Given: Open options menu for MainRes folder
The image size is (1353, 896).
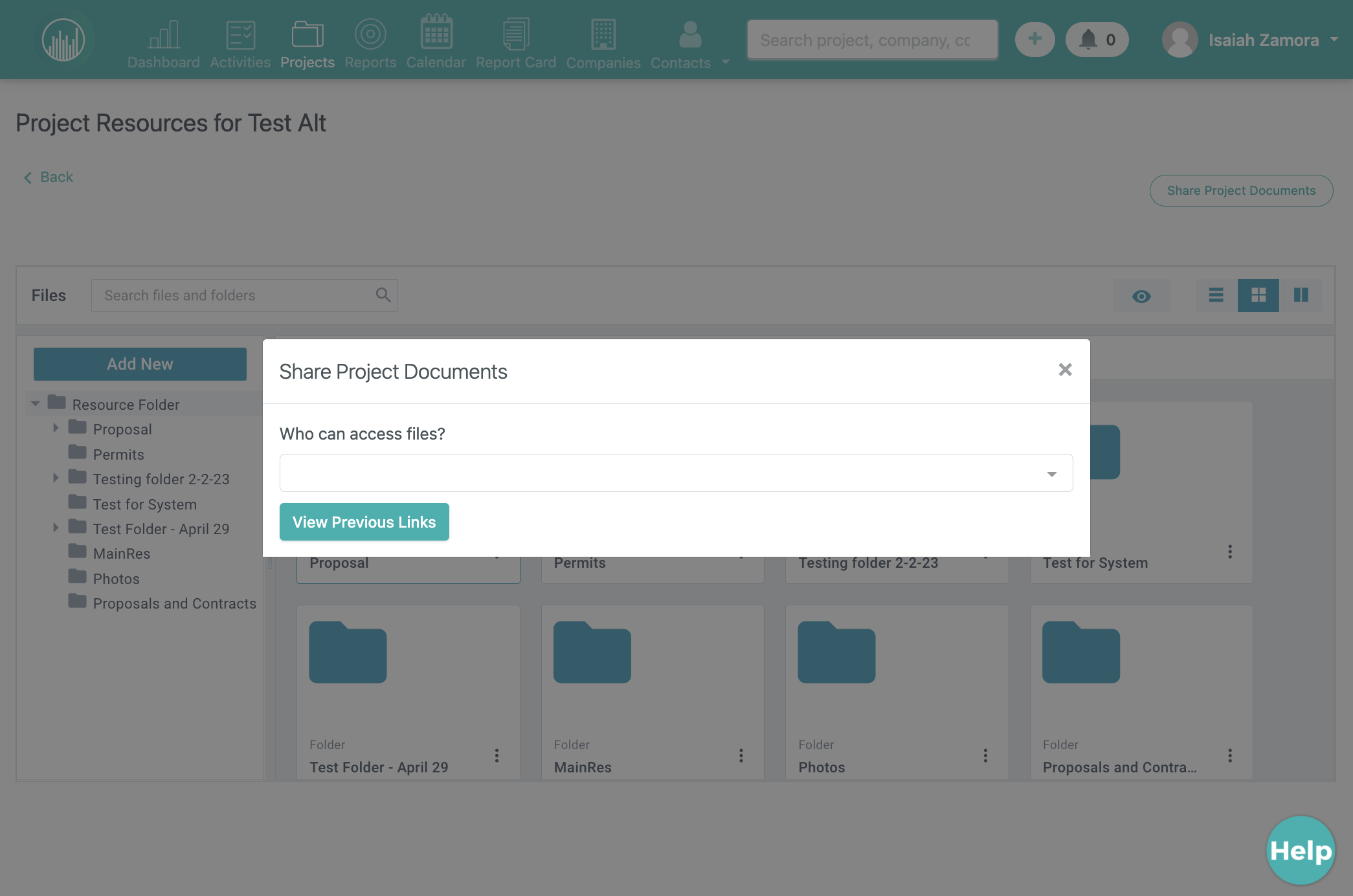Looking at the screenshot, I should click(x=741, y=756).
